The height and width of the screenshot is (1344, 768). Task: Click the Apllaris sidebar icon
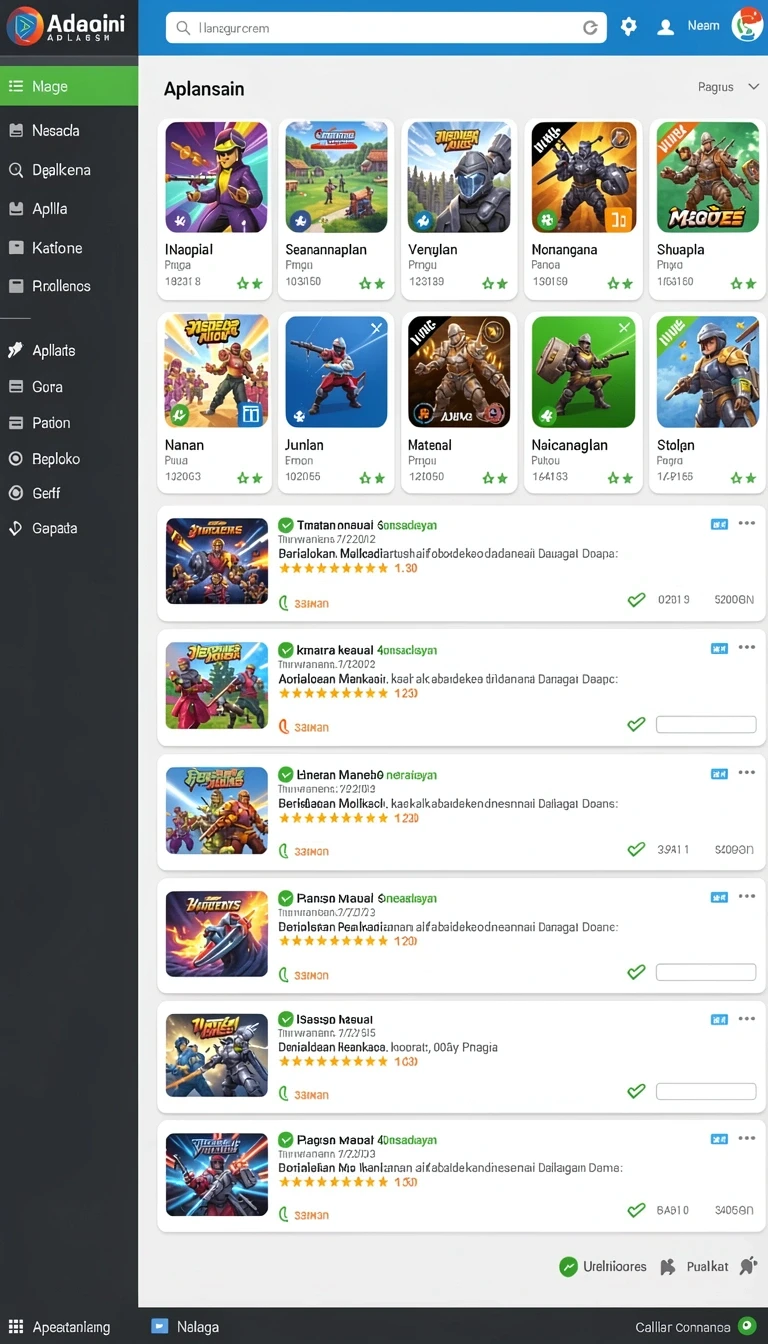click(15, 350)
